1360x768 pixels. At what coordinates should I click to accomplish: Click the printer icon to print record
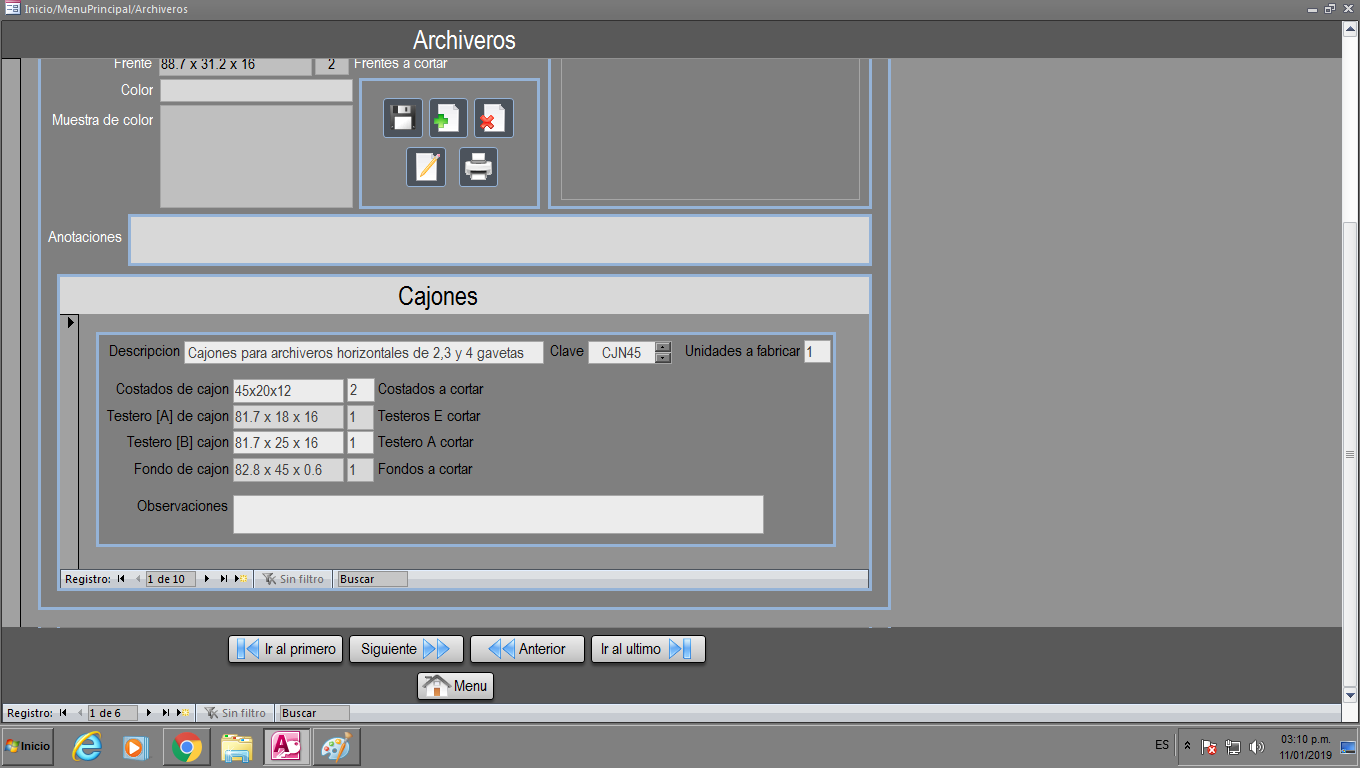(x=479, y=167)
